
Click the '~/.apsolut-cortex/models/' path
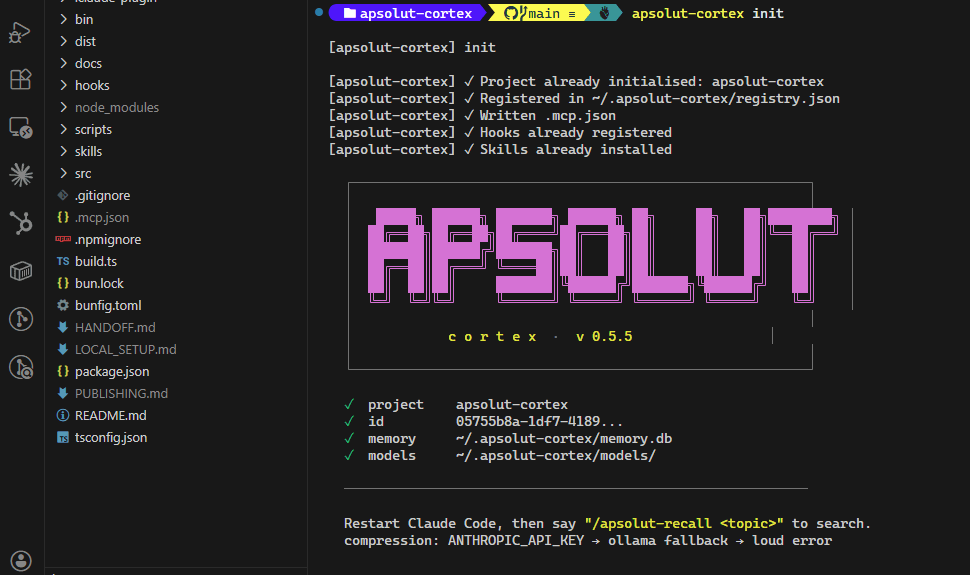(x=556, y=456)
